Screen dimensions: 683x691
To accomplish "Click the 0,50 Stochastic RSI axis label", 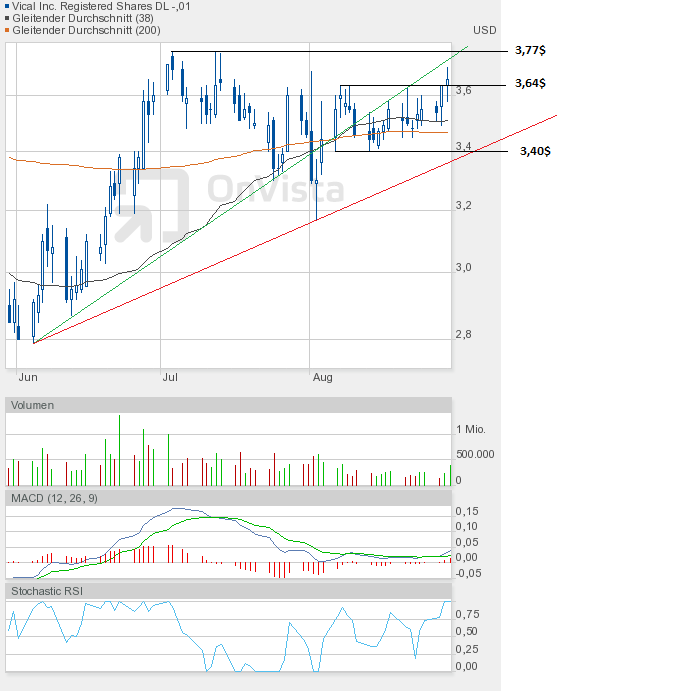I will tap(467, 632).
